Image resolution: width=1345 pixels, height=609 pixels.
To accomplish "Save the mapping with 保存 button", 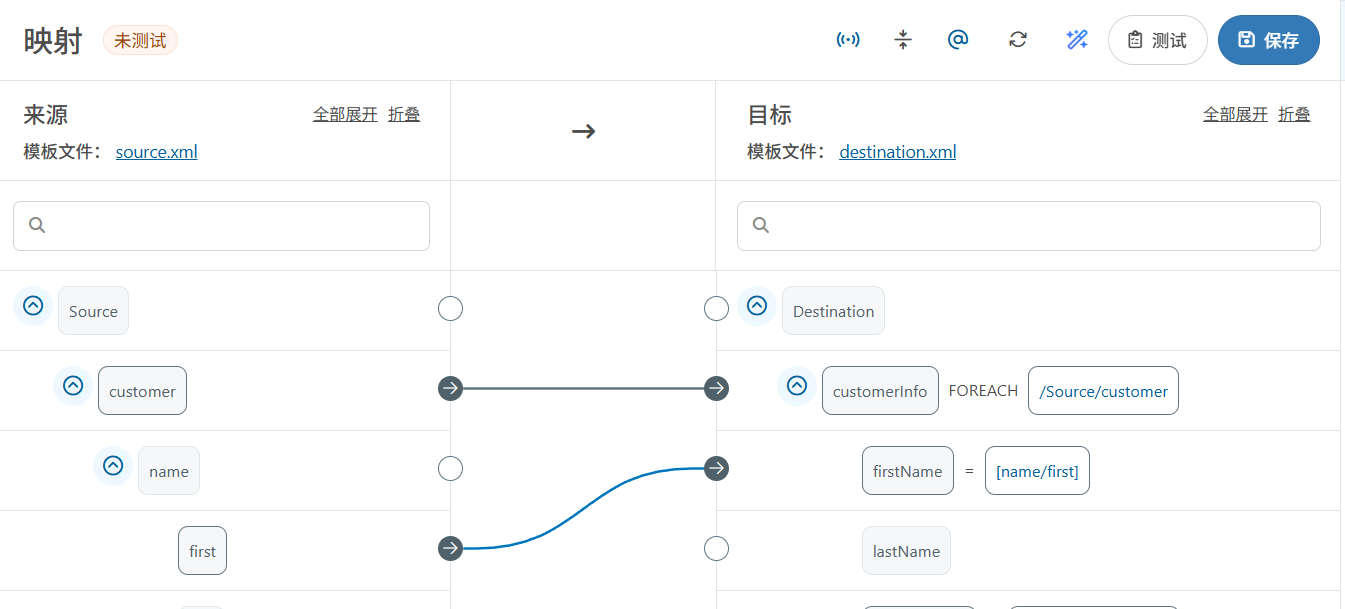I will tap(1268, 40).
